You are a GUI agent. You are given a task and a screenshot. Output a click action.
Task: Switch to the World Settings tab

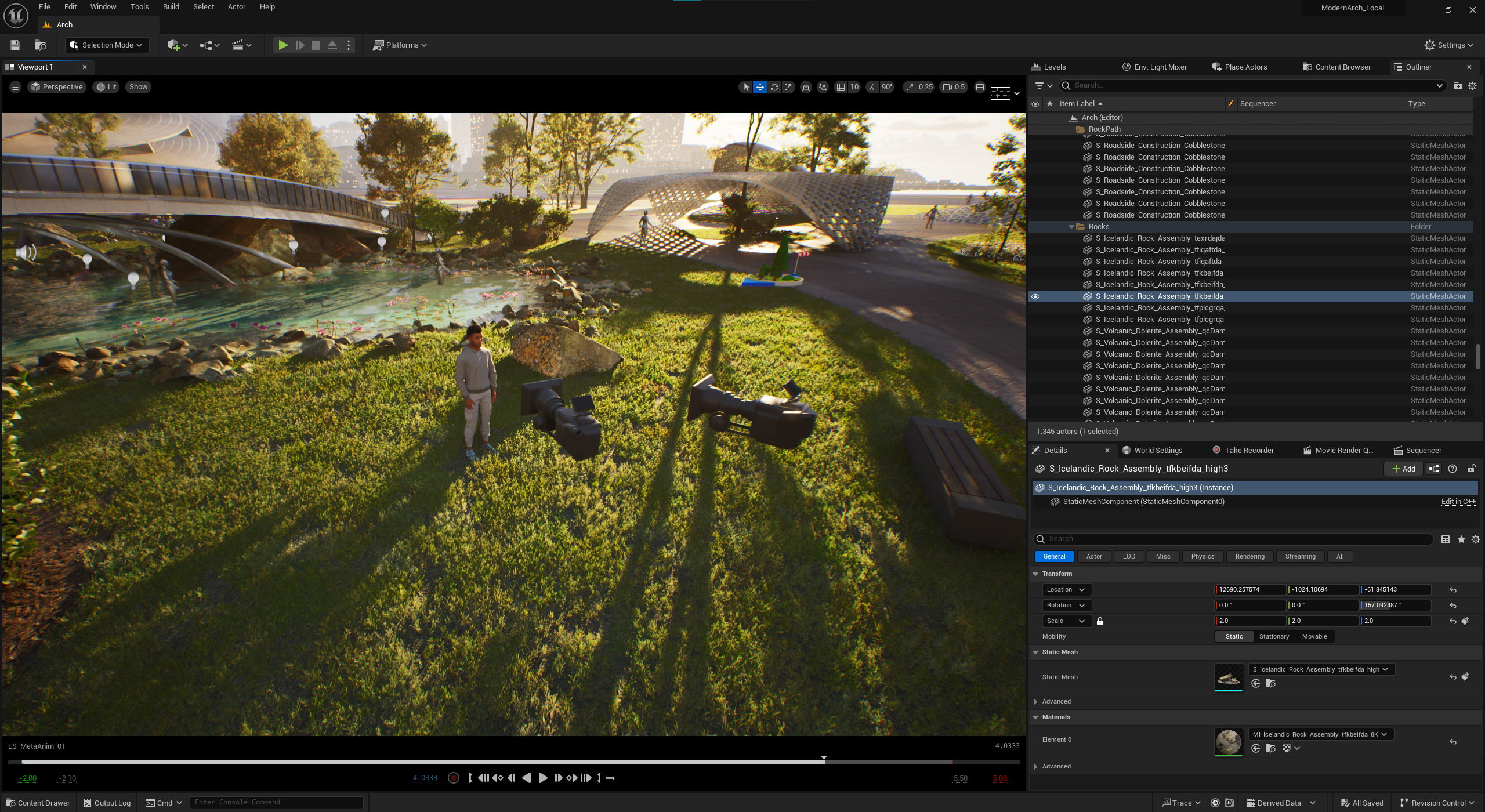click(1157, 450)
